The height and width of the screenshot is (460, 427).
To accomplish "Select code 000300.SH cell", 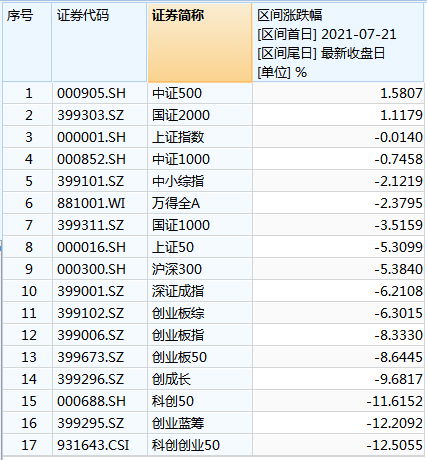I will 99,269.
